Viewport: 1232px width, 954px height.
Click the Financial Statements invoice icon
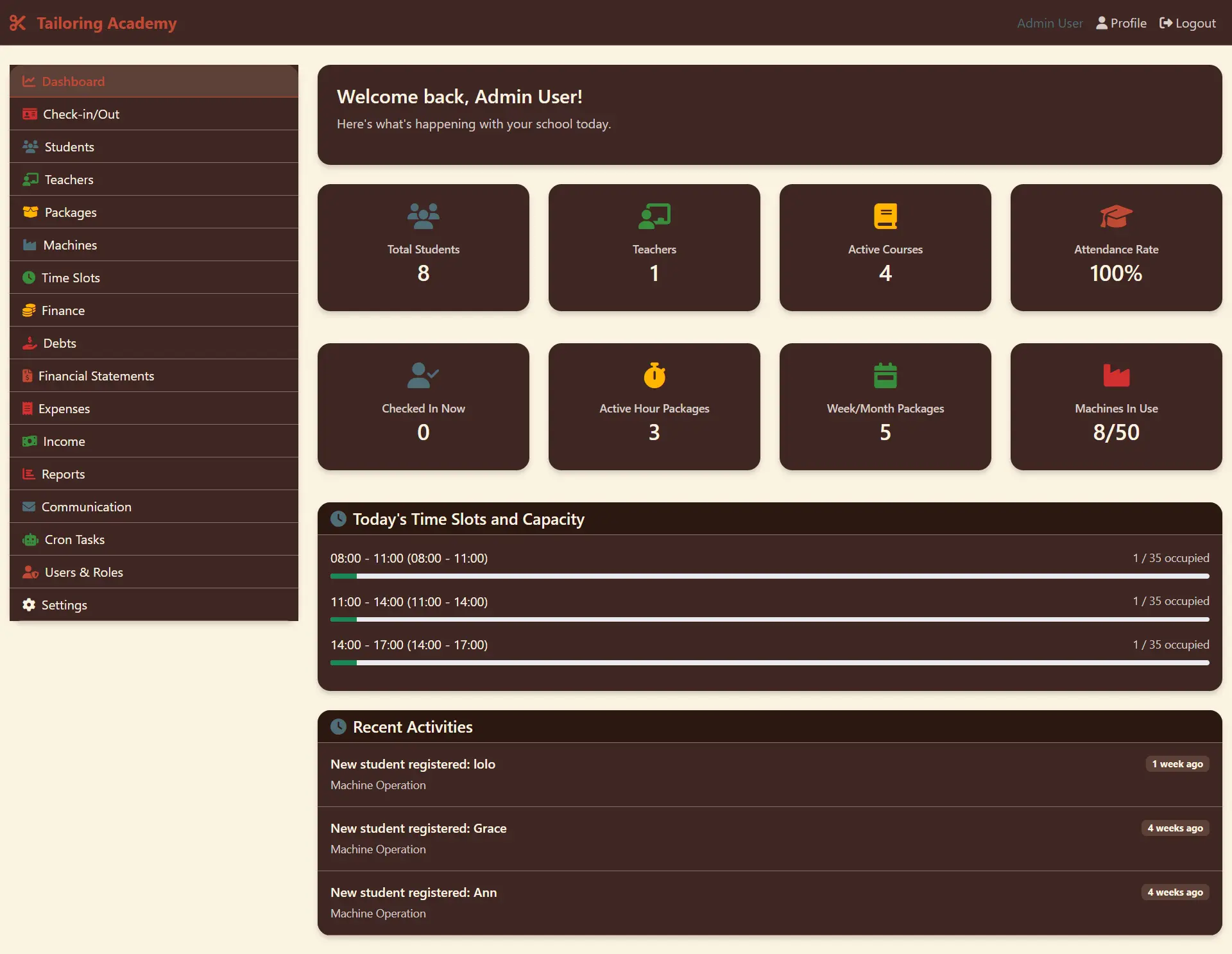click(27, 376)
